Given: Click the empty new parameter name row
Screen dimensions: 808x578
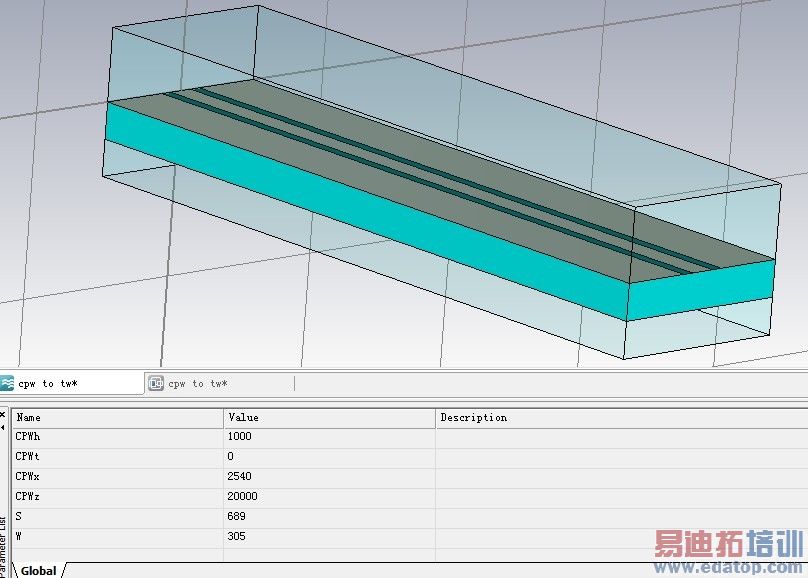Looking at the screenshot, I should pyautogui.click(x=118, y=555).
